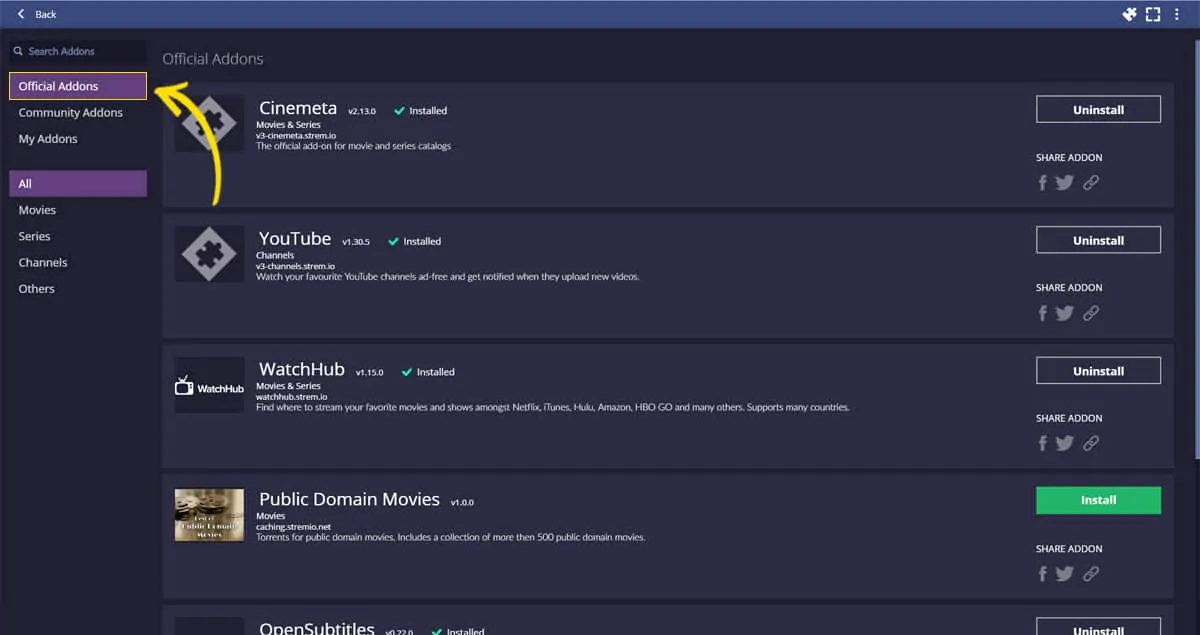Share Cinemeta via the Facebook icon
The image size is (1200, 635).
[x=1042, y=182]
